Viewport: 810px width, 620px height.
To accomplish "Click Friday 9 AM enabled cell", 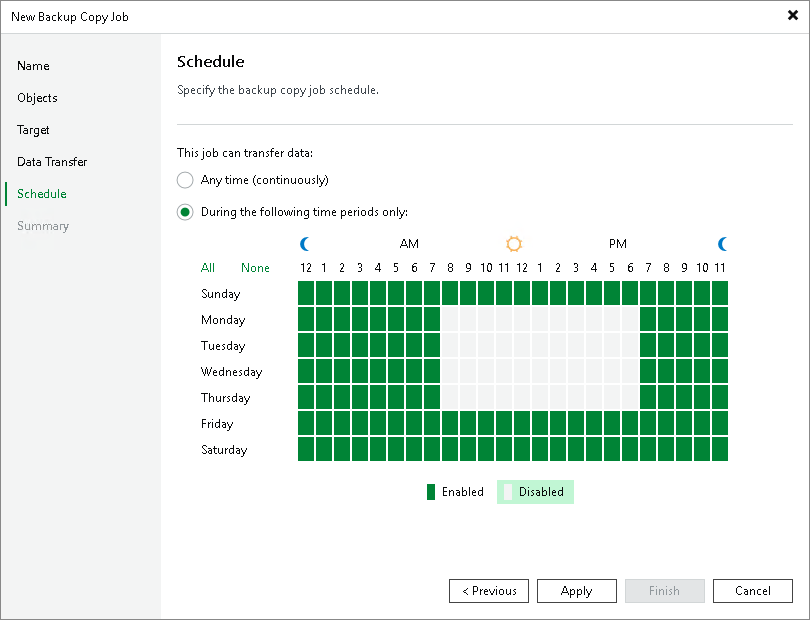I will 468,423.
